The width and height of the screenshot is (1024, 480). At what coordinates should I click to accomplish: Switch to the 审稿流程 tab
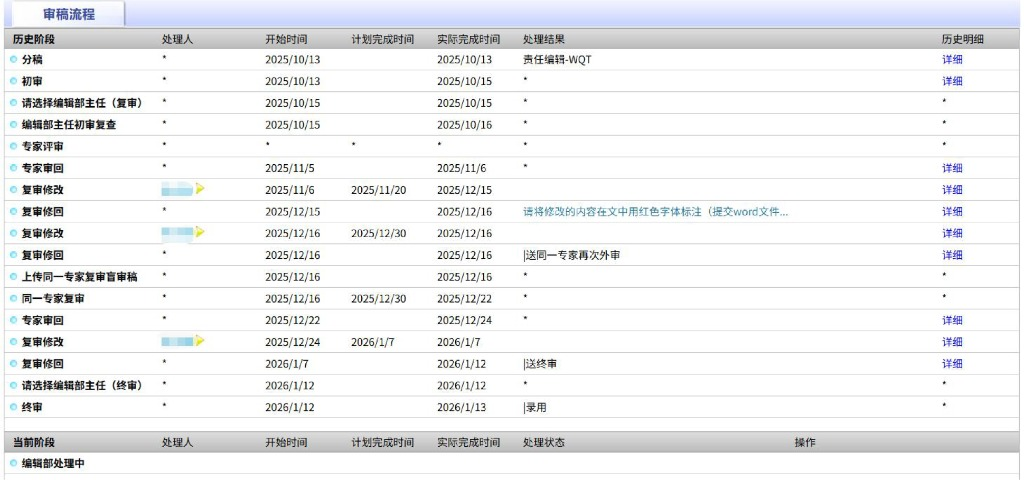[x=69, y=14]
